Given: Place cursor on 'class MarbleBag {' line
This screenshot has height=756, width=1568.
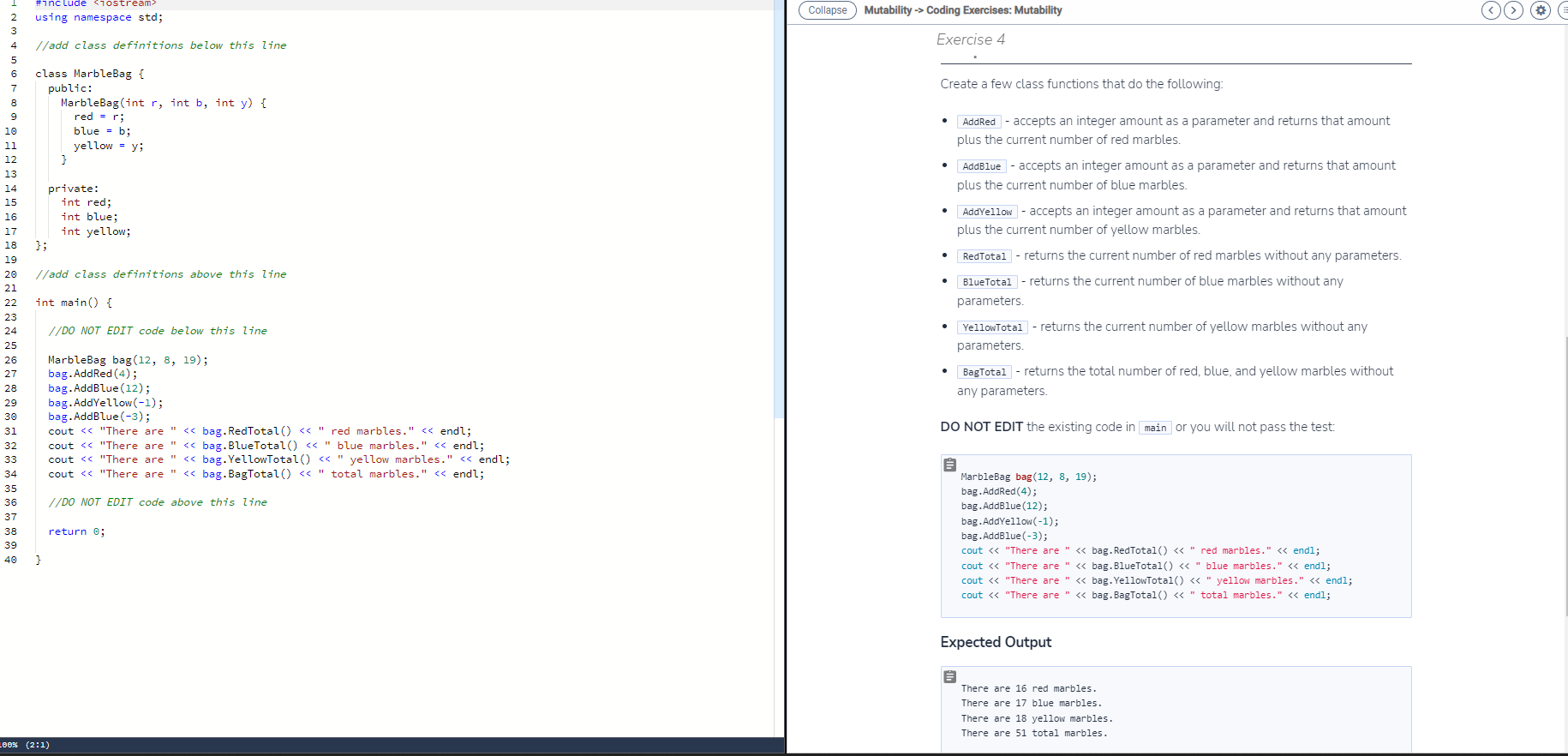Looking at the screenshot, I should 90,74.
